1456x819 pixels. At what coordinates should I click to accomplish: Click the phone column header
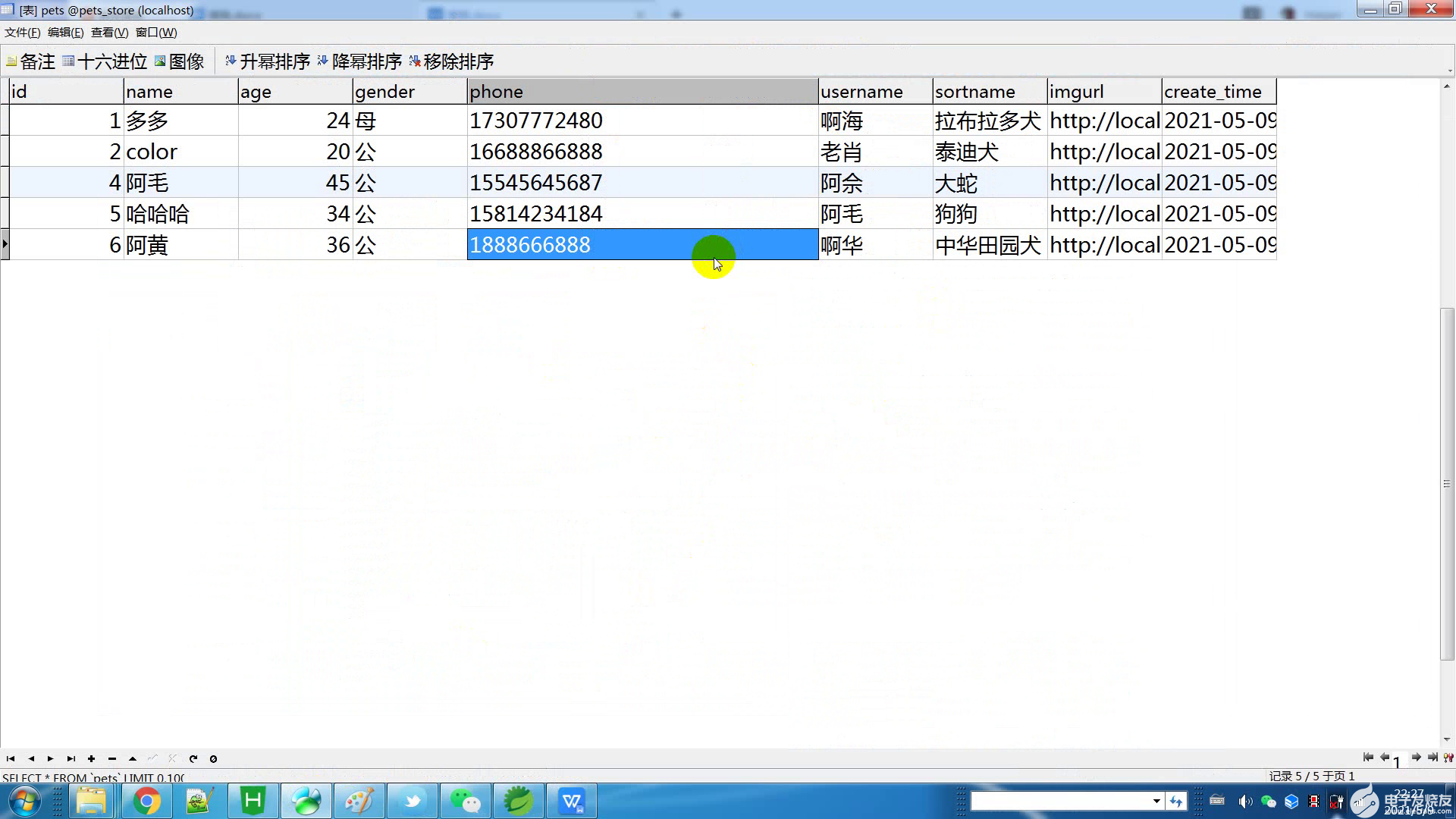point(642,92)
